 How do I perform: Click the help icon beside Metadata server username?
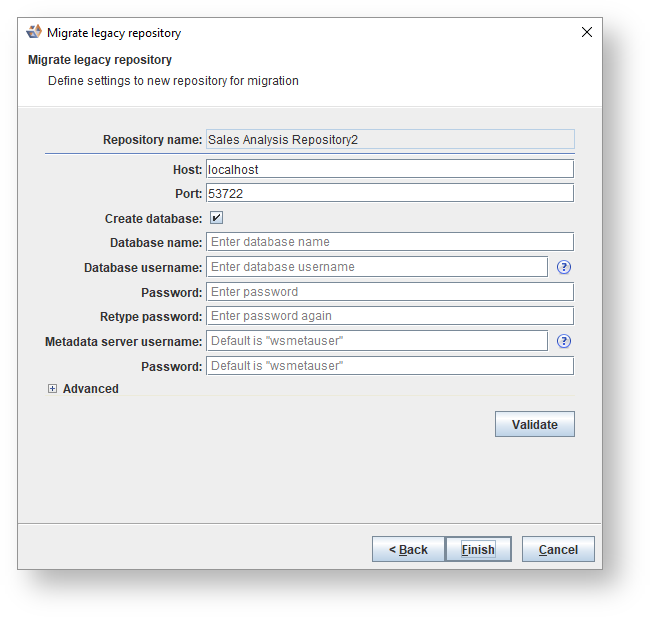coord(564,341)
